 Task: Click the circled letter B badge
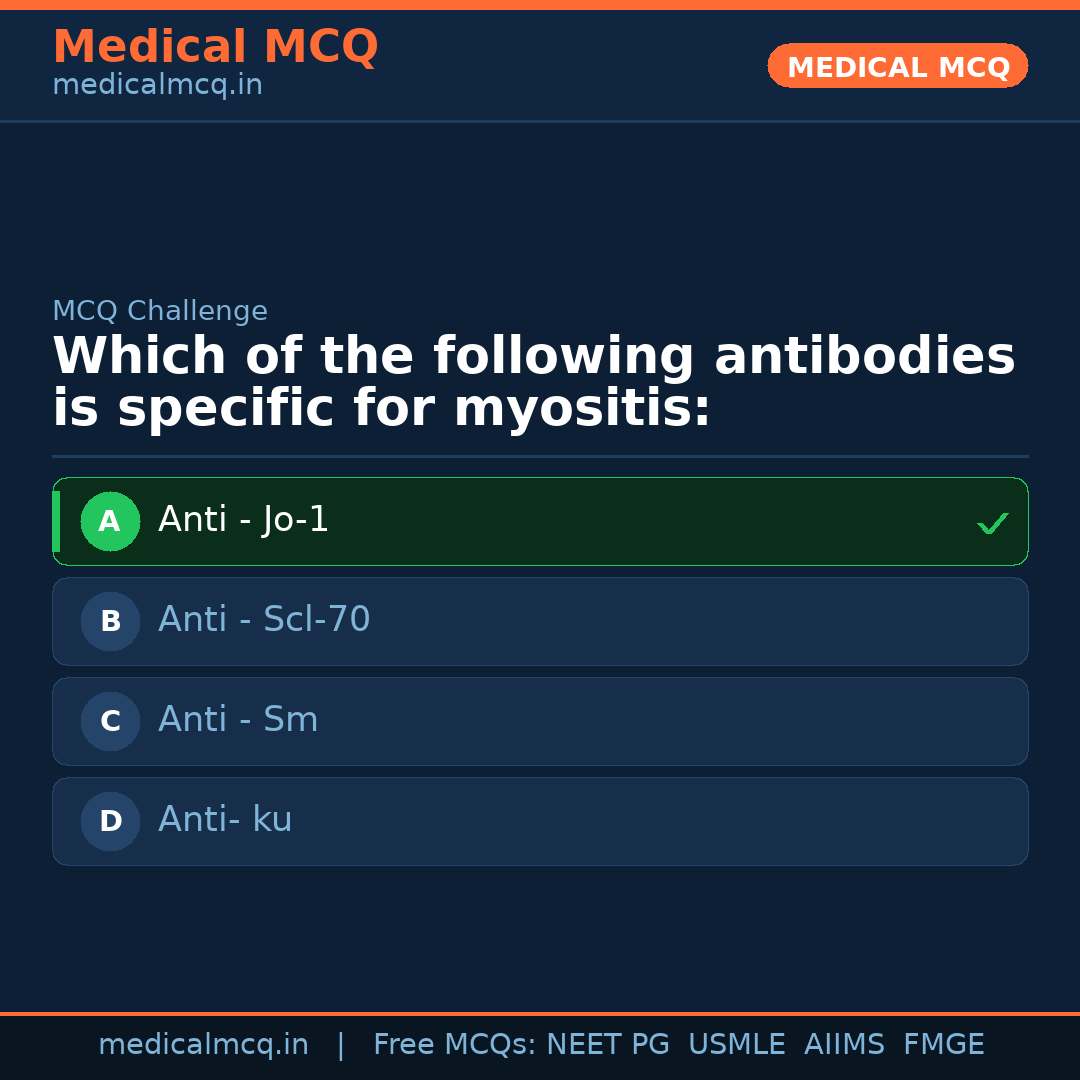[110, 621]
